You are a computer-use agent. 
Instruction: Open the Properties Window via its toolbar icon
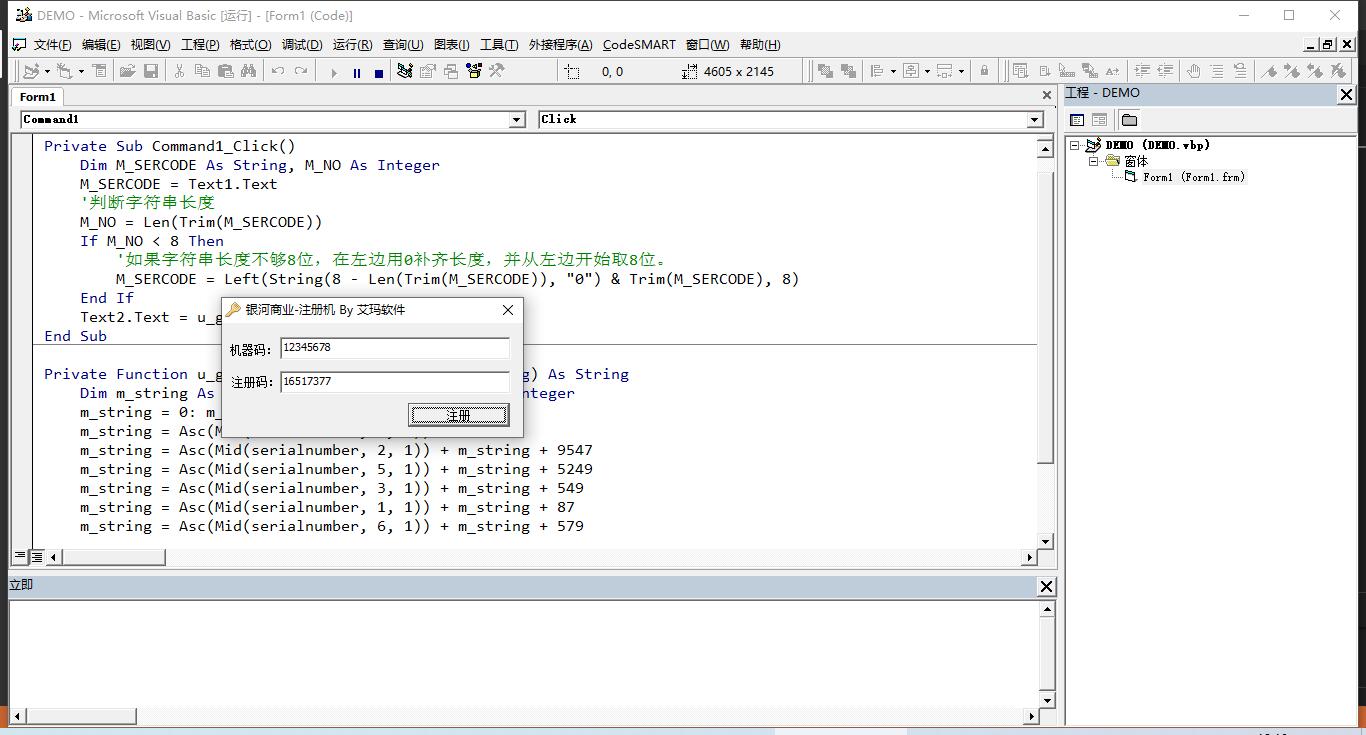pos(427,70)
